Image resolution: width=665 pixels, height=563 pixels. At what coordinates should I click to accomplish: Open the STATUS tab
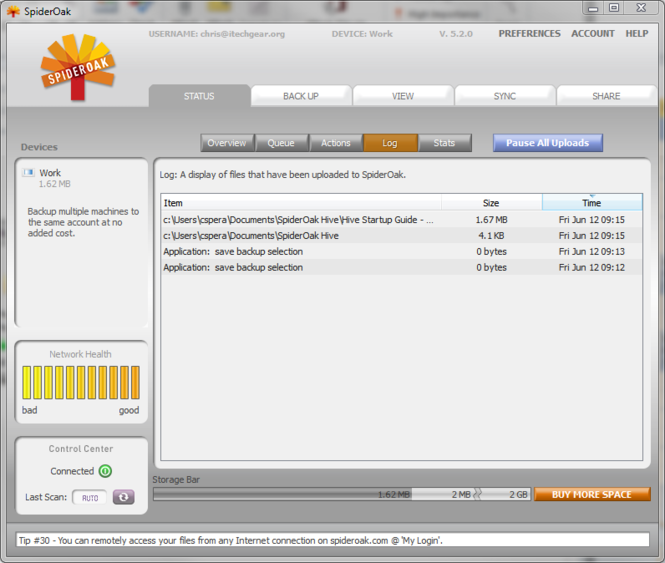199,96
